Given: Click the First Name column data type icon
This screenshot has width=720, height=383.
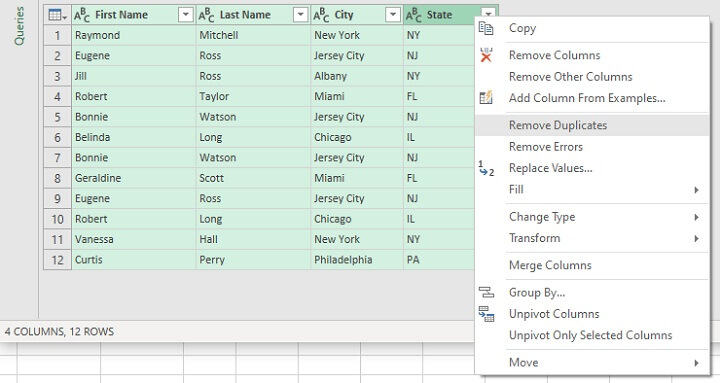Looking at the screenshot, I should click(x=81, y=15).
